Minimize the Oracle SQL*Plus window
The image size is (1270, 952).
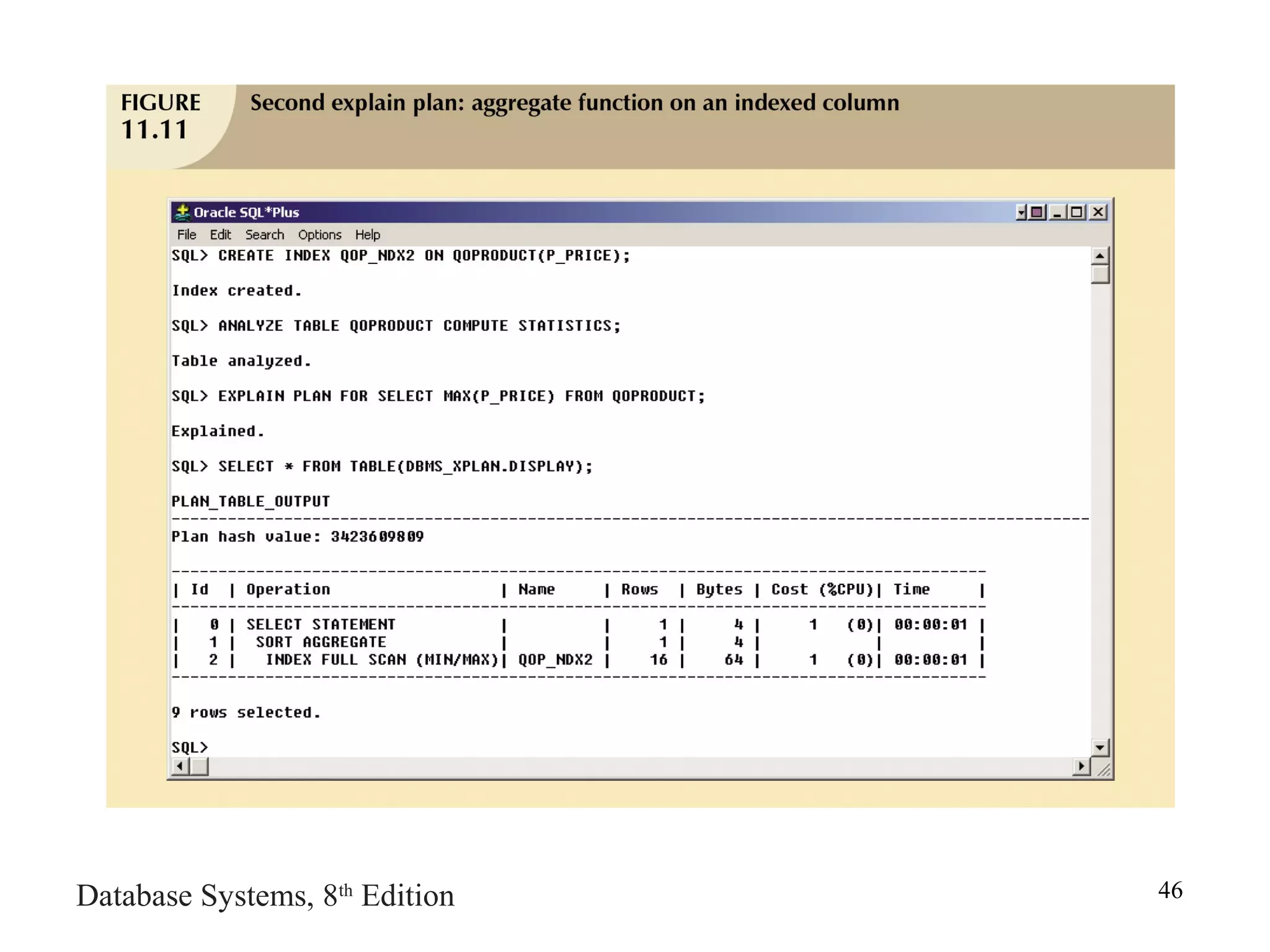(x=1059, y=213)
